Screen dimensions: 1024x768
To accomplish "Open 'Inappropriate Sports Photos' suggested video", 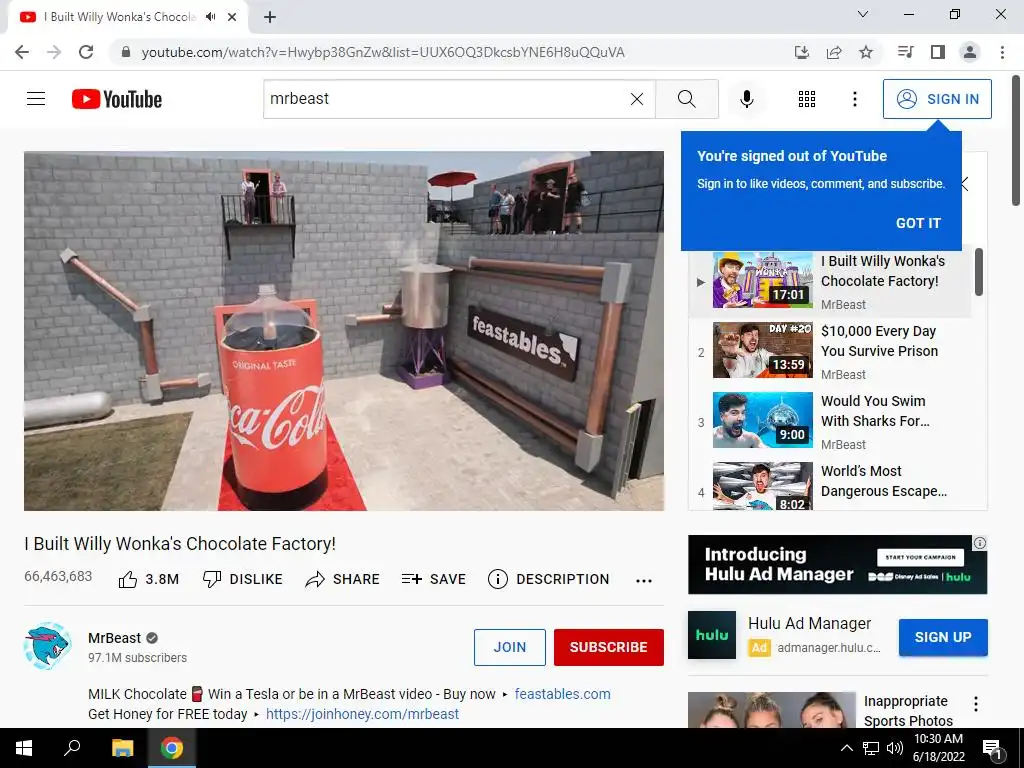I will (x=908, y=711).
